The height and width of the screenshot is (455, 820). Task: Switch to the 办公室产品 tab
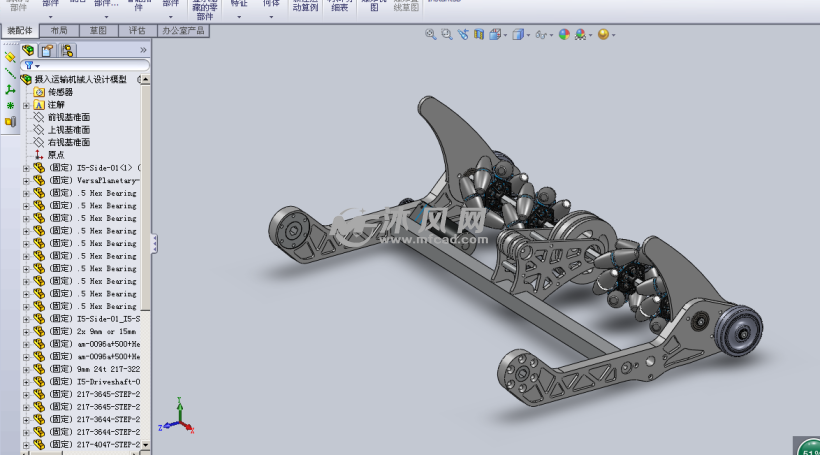pyautogui.click(x=183, y=31)
